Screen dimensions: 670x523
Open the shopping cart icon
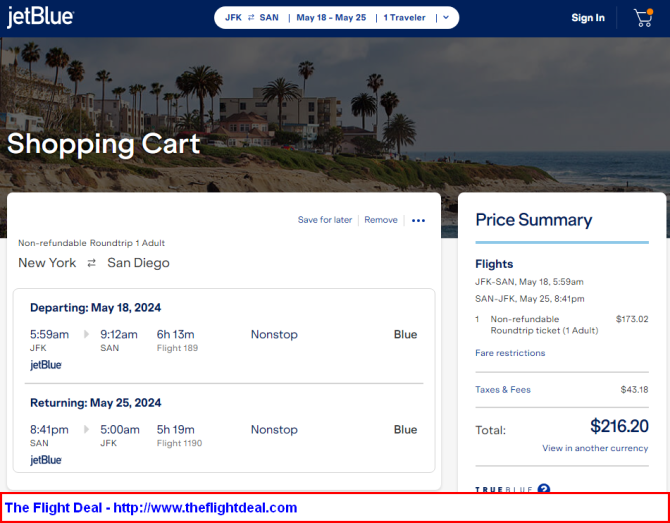643,18
